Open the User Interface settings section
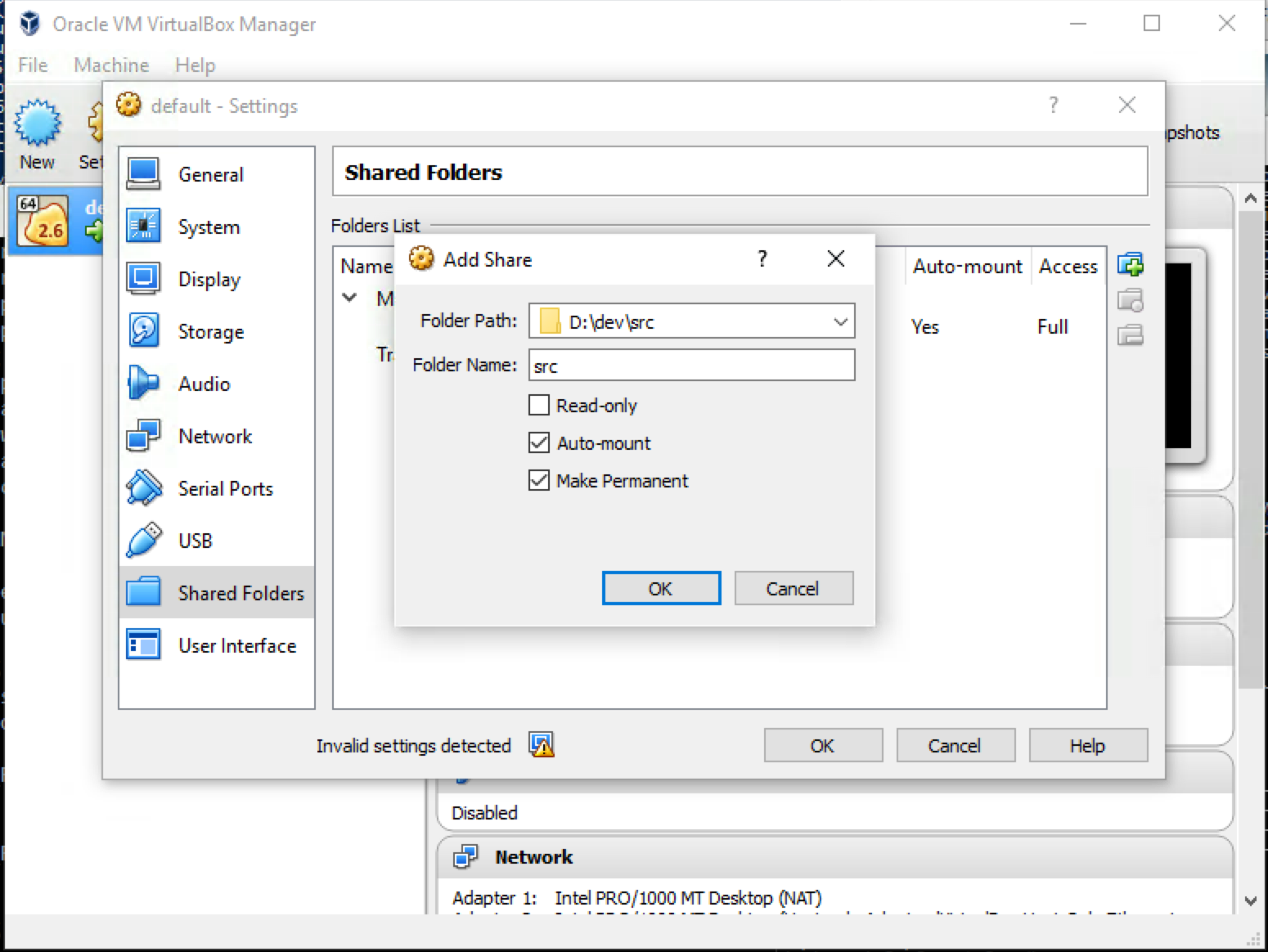The image size is (1268, 952). [237, 645]
